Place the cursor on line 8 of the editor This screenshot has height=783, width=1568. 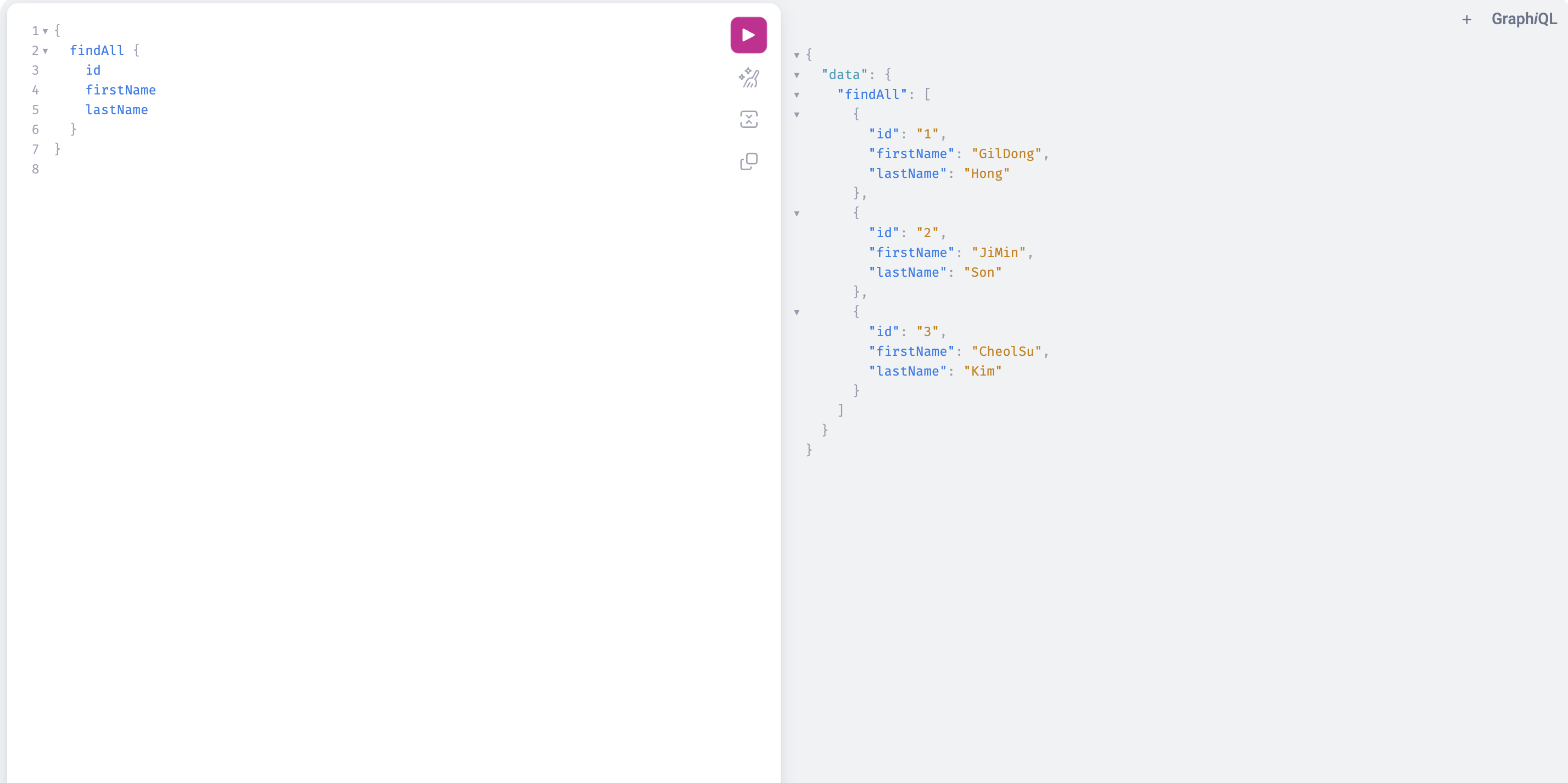(x=73, y=169)
